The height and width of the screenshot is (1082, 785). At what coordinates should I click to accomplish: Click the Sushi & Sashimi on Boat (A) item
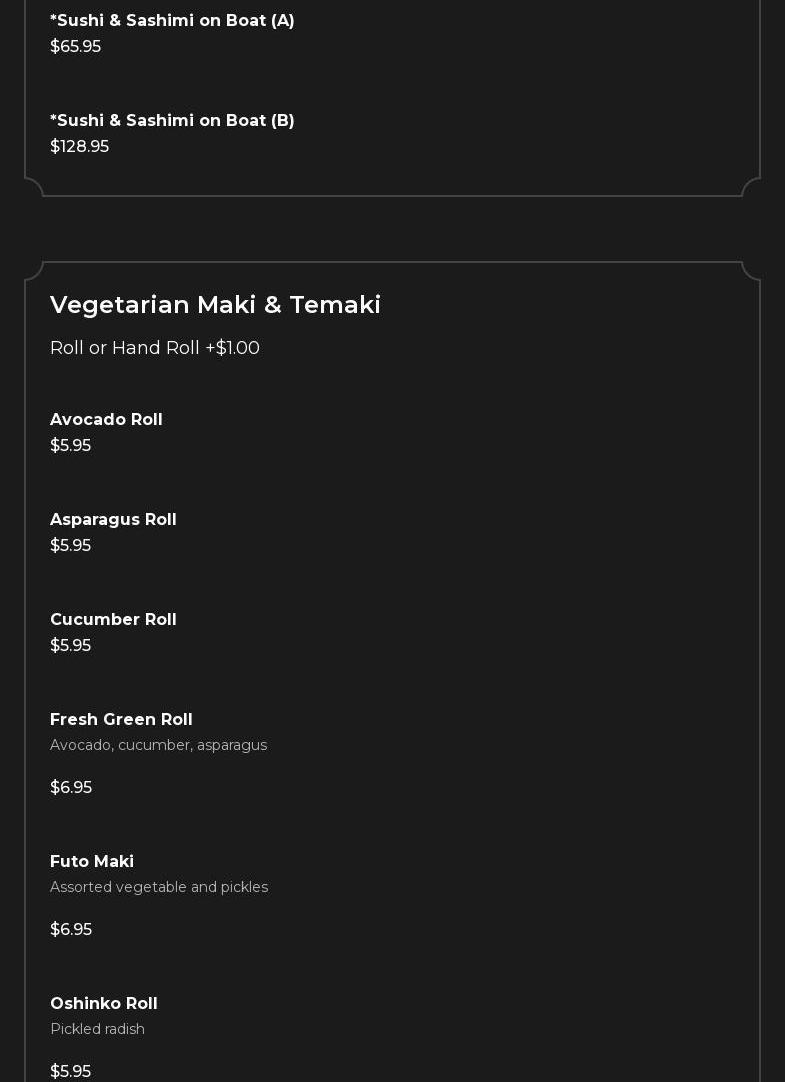tap(172, 21)
